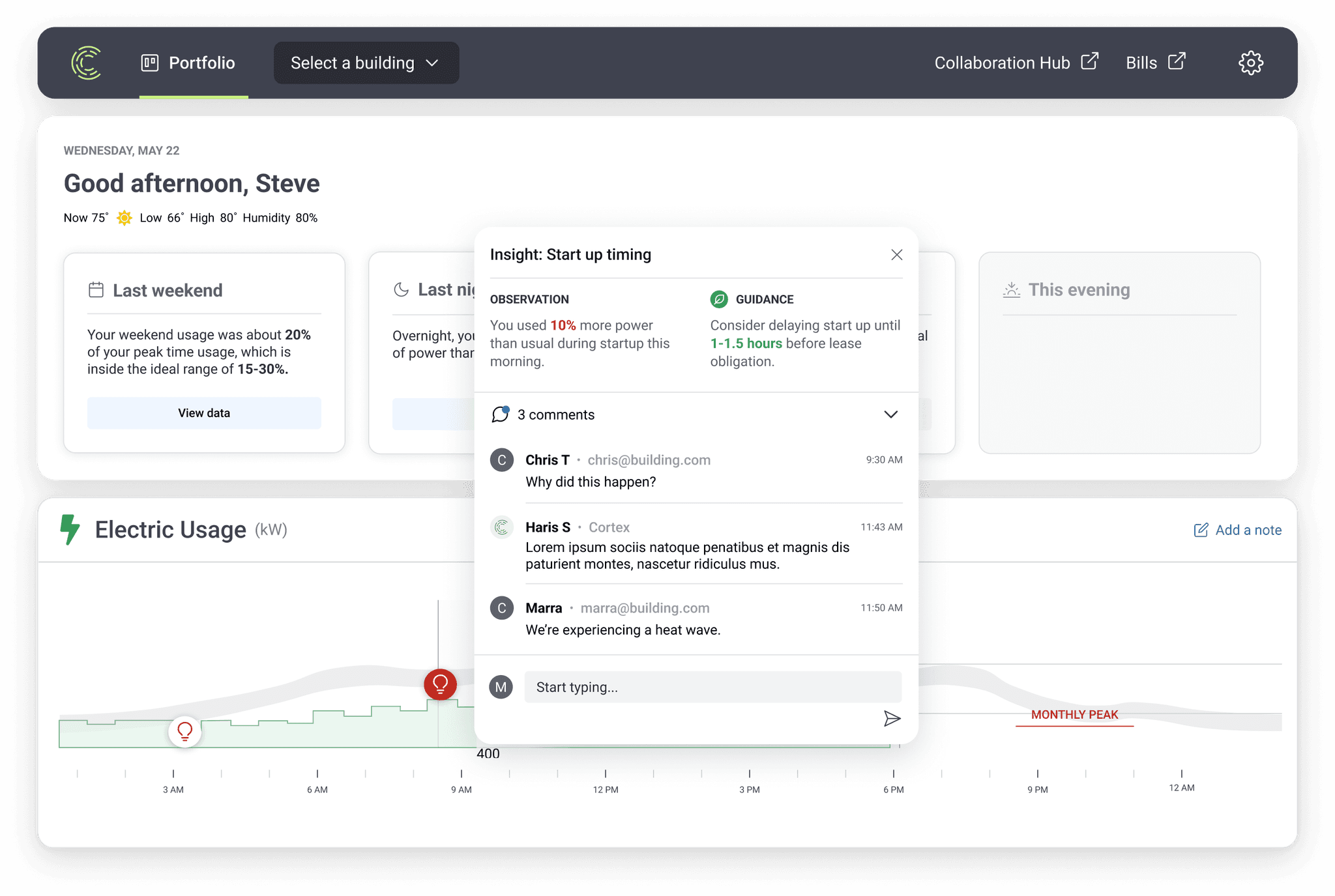Click the MONTHLY PEAK label
1335x896 pixels.
(1074, 715)
